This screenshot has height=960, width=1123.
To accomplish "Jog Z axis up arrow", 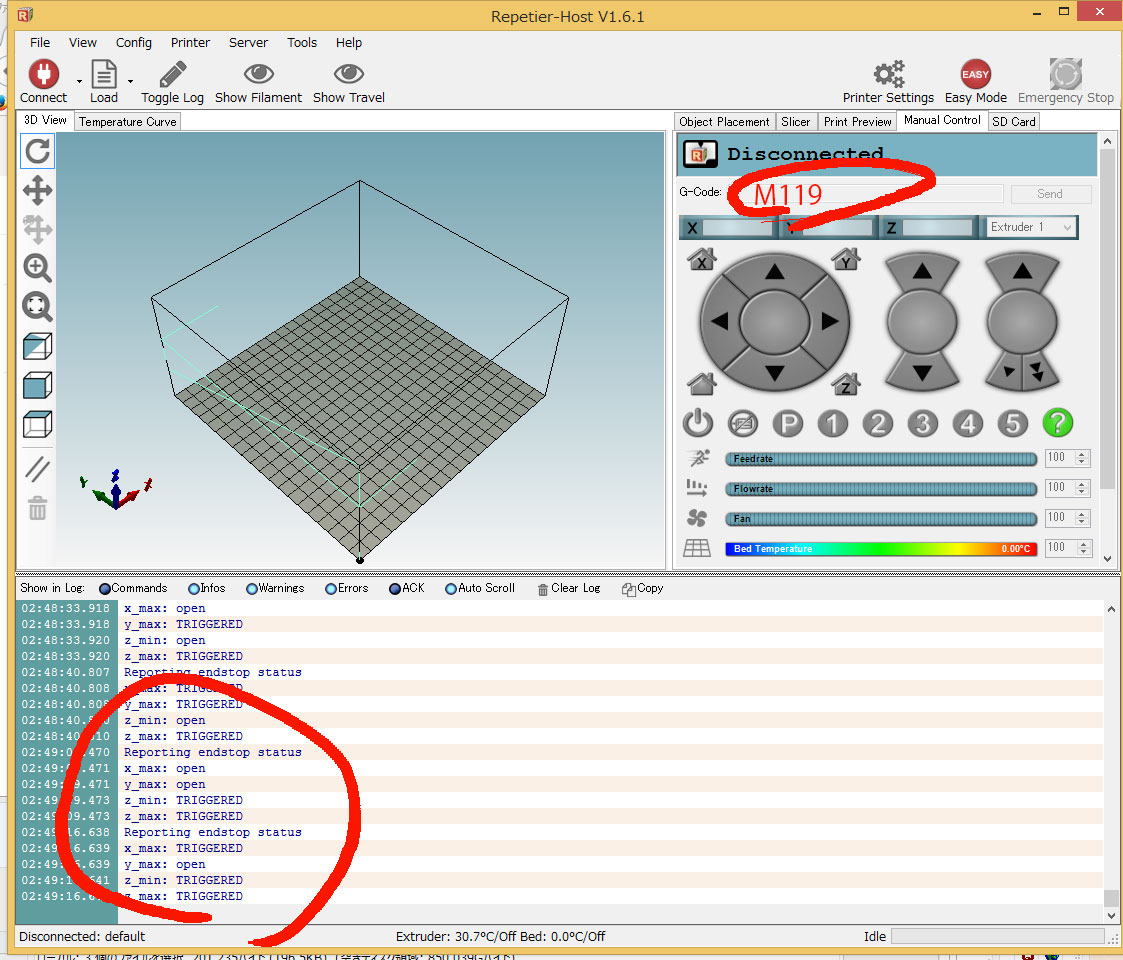I will click(x=922, y=271).
